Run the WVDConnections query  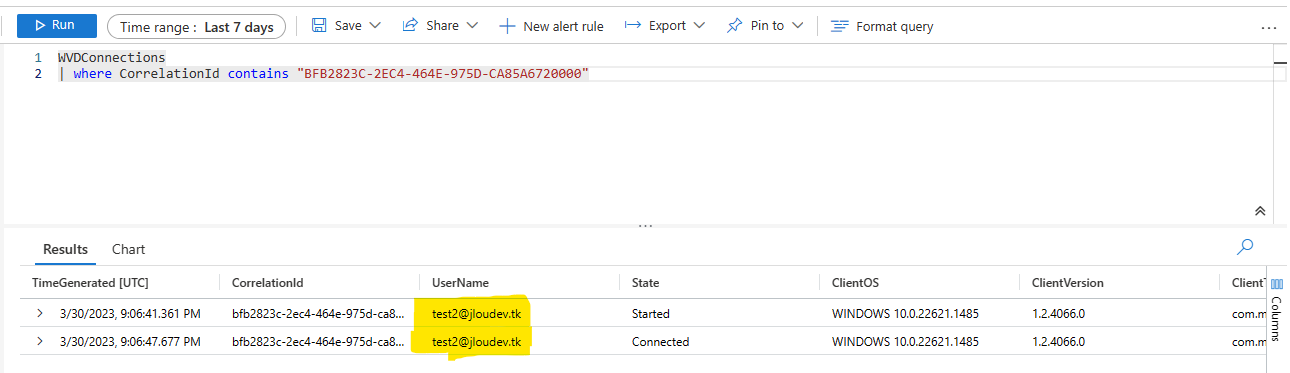point(57,26)
